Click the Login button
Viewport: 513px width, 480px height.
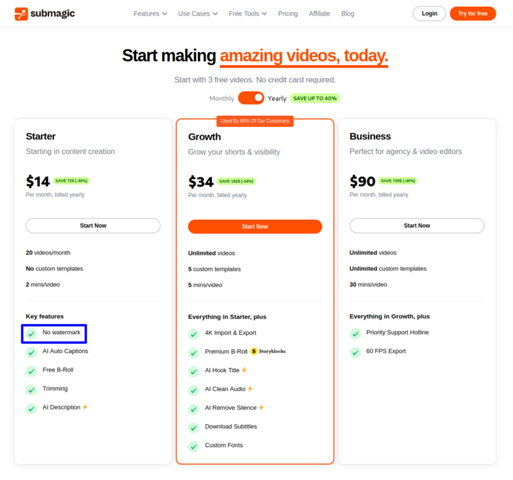click(x=429, y=14)
